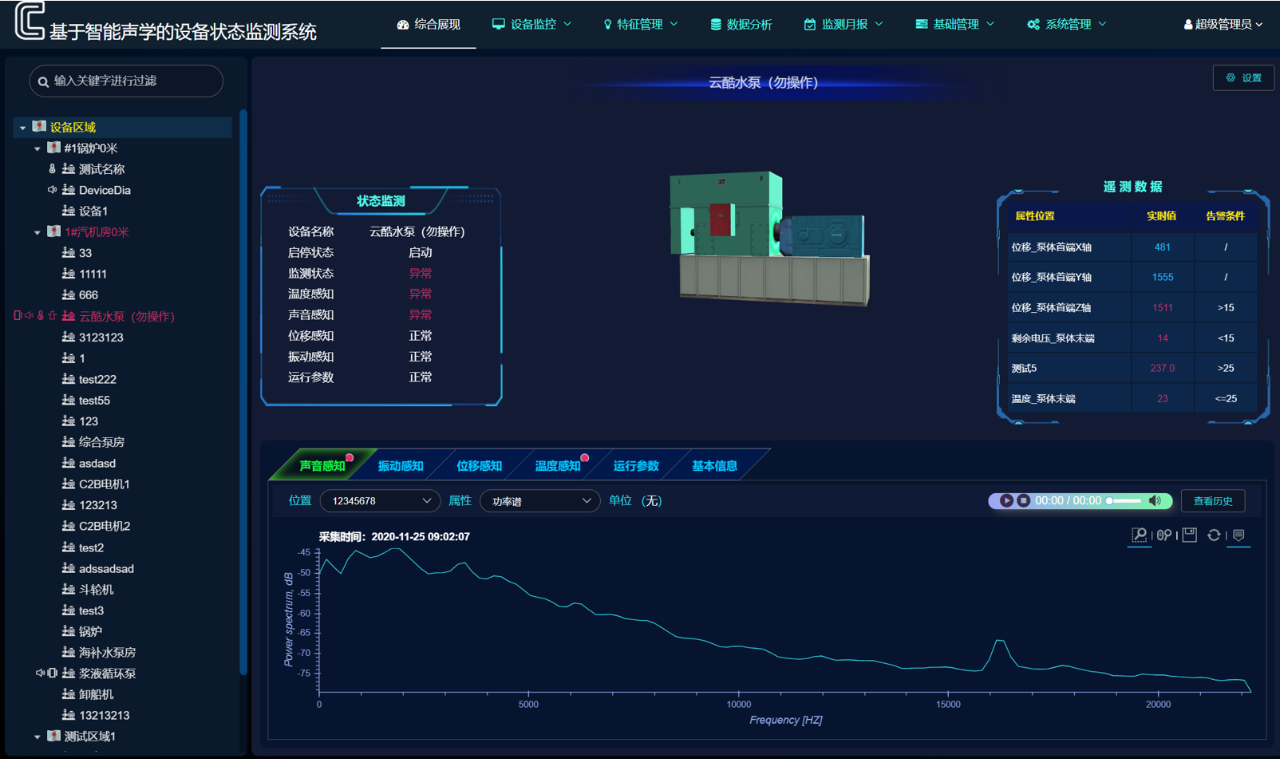Select the area zoom tool on the spectrum chart

1138,535
